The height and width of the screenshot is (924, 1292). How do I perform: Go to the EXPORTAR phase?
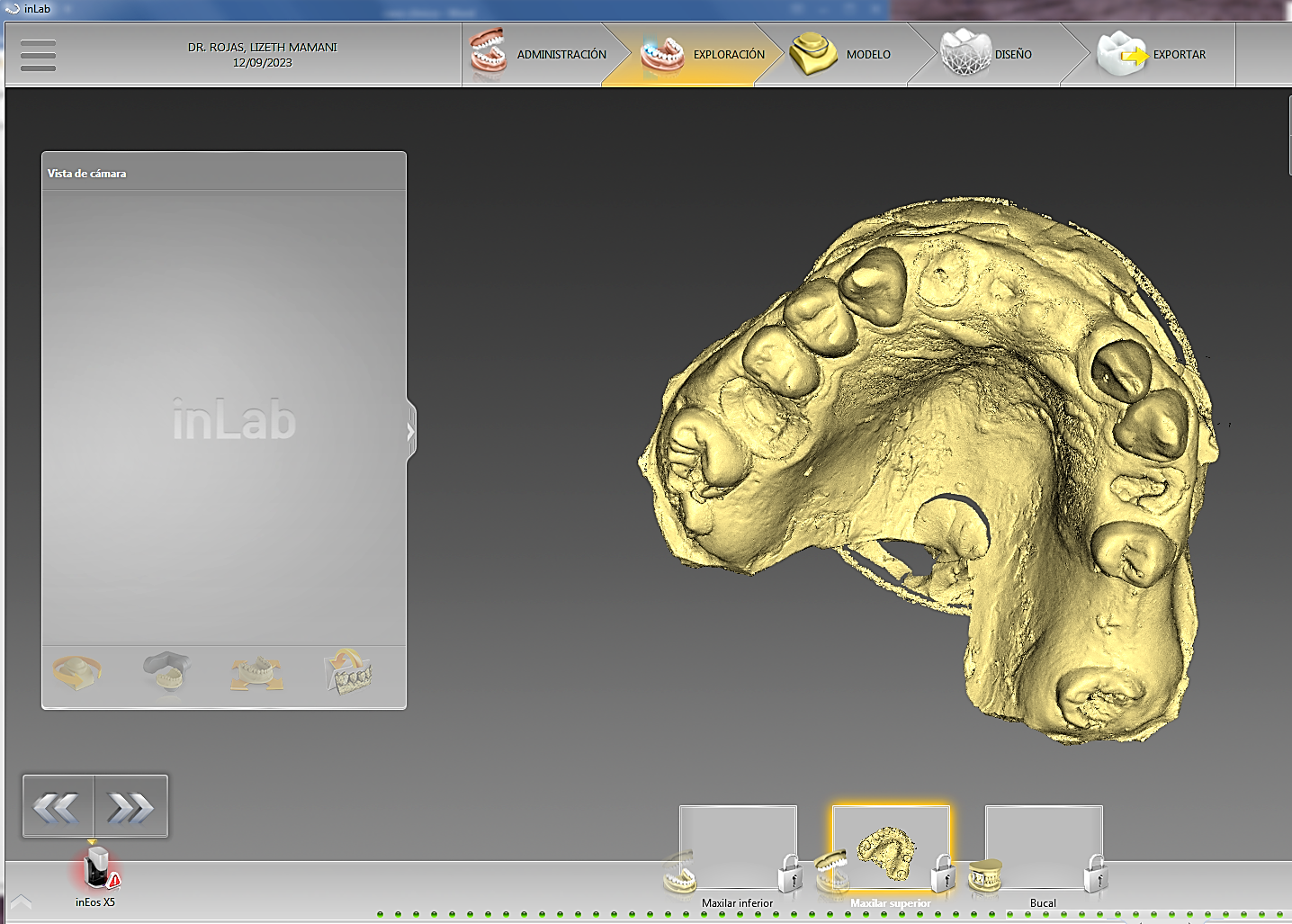(x=1152, y=54)
